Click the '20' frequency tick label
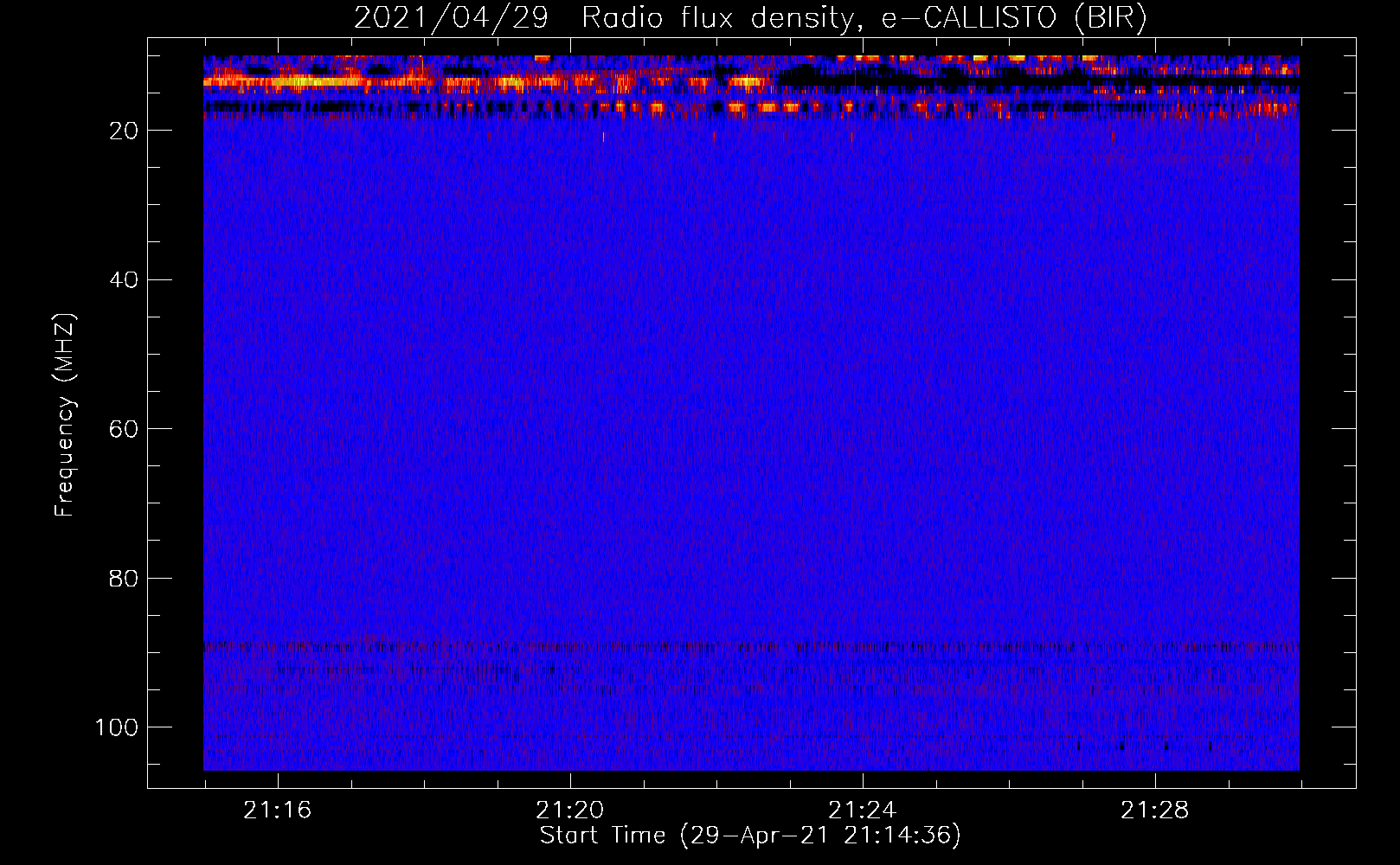This screenshot has width=1400, height=865. pyautogui.click(x=125, y=131)
